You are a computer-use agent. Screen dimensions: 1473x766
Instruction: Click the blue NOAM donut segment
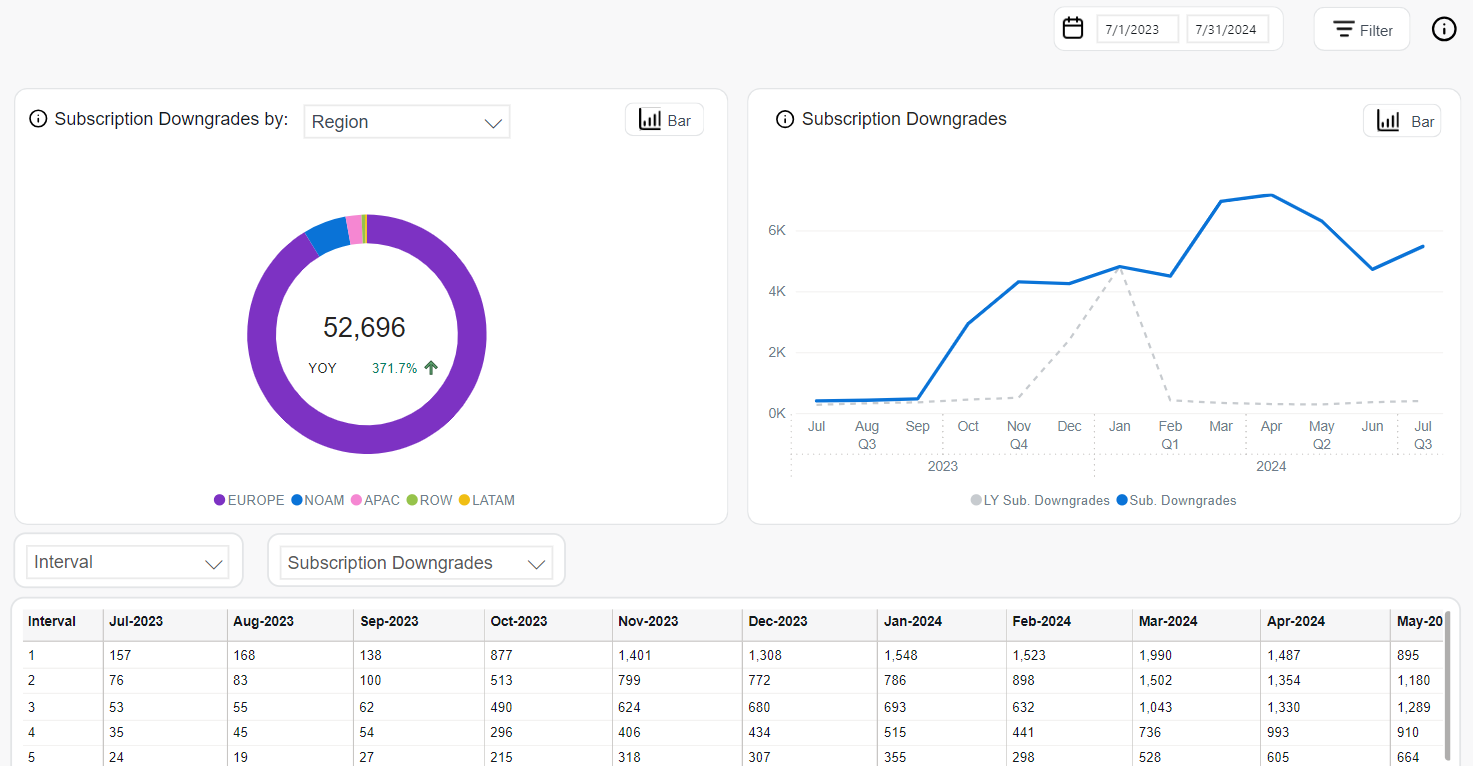point(329,236)
